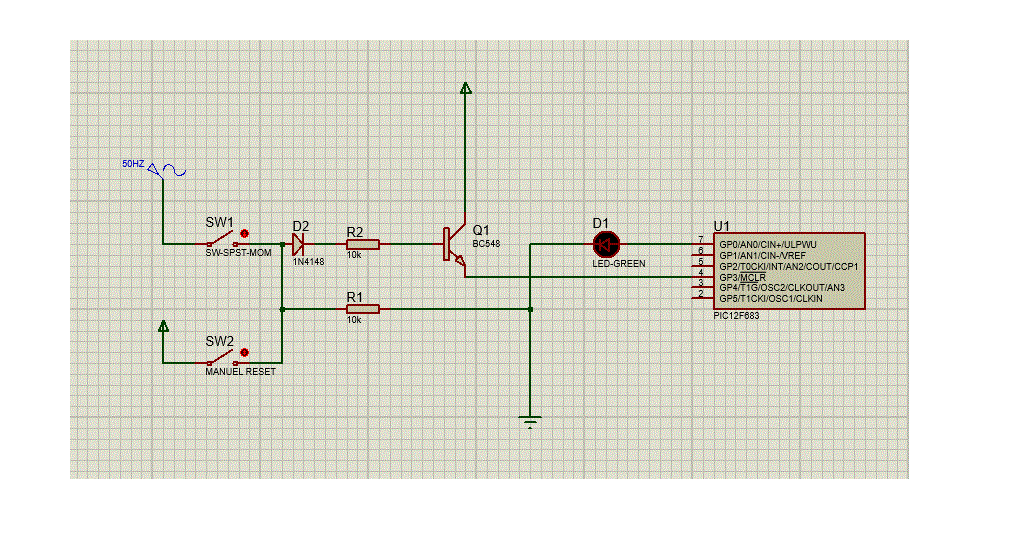Click pin label GP1/AN1/CIN-/VREF
The height and width of the screenshot is (558, 1036).
click(762, 256)
